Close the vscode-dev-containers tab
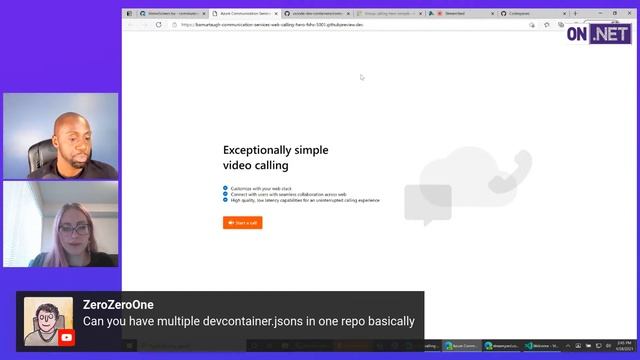 click(x=348, y=13)
